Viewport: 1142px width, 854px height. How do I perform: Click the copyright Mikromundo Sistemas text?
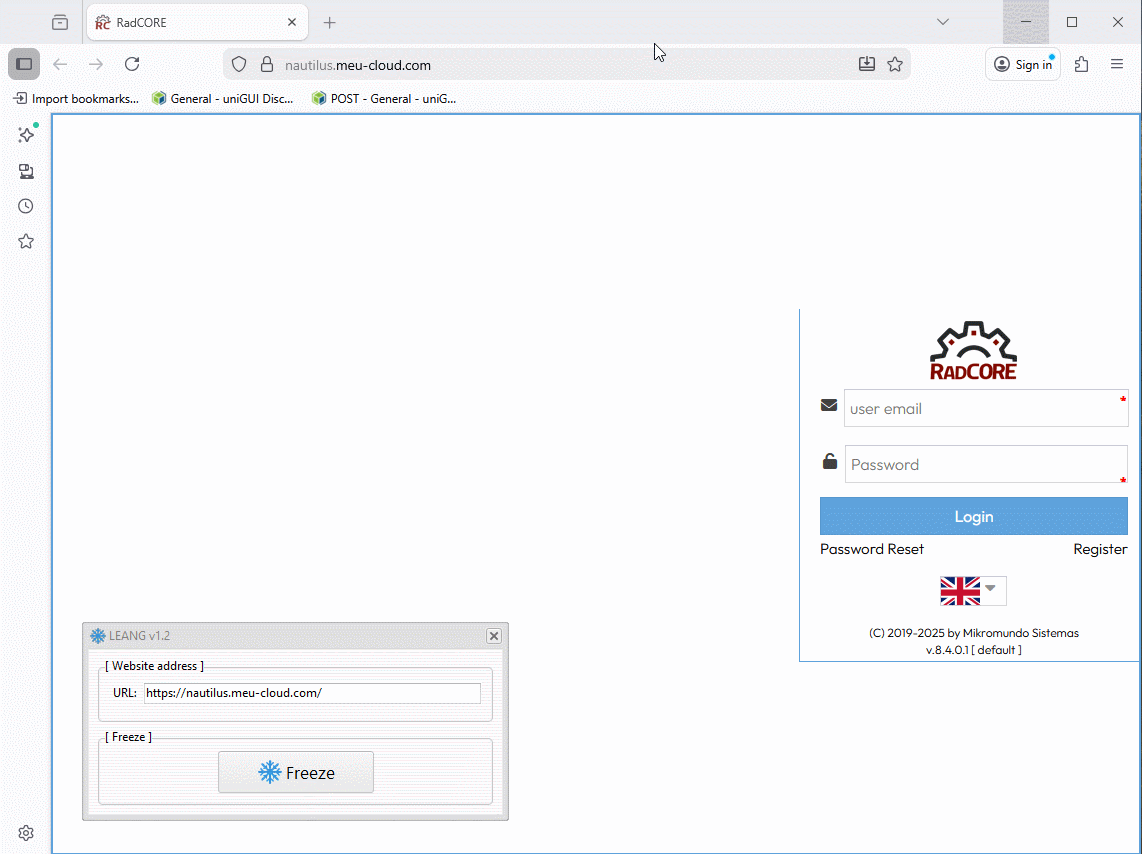tap(974, 633)
